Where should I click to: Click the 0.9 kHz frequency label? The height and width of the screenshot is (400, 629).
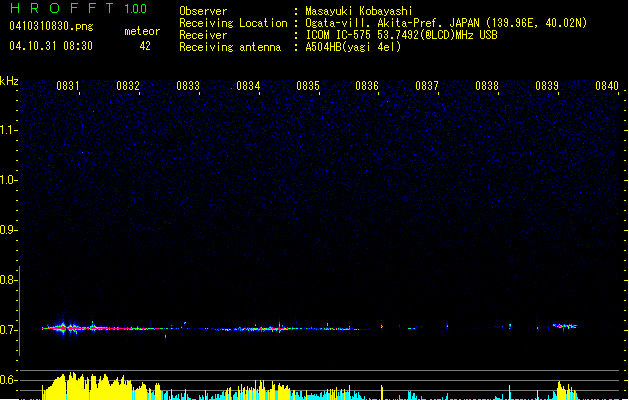point(8,230)
